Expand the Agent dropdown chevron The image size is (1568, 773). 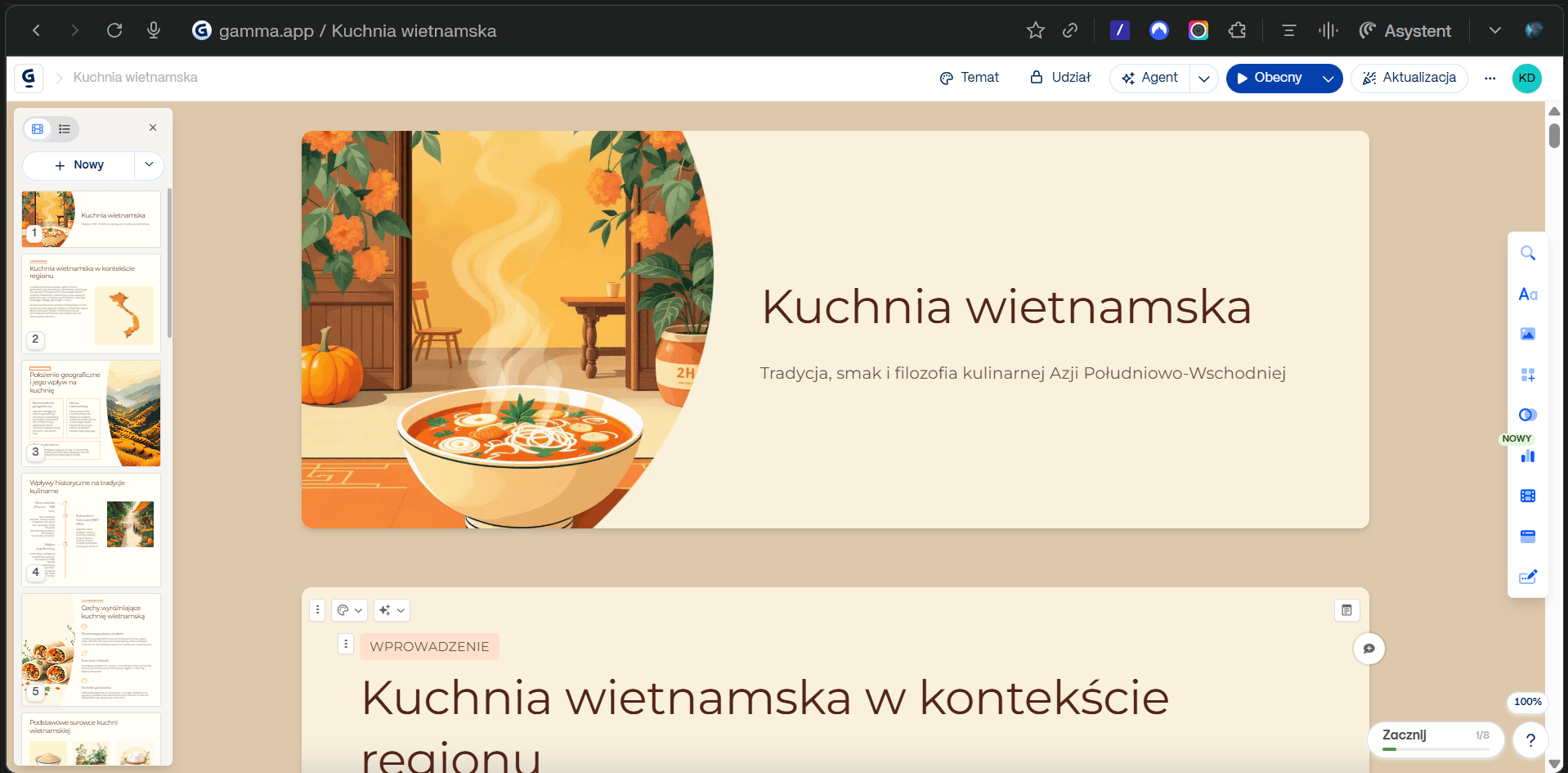coord(1204,79)
